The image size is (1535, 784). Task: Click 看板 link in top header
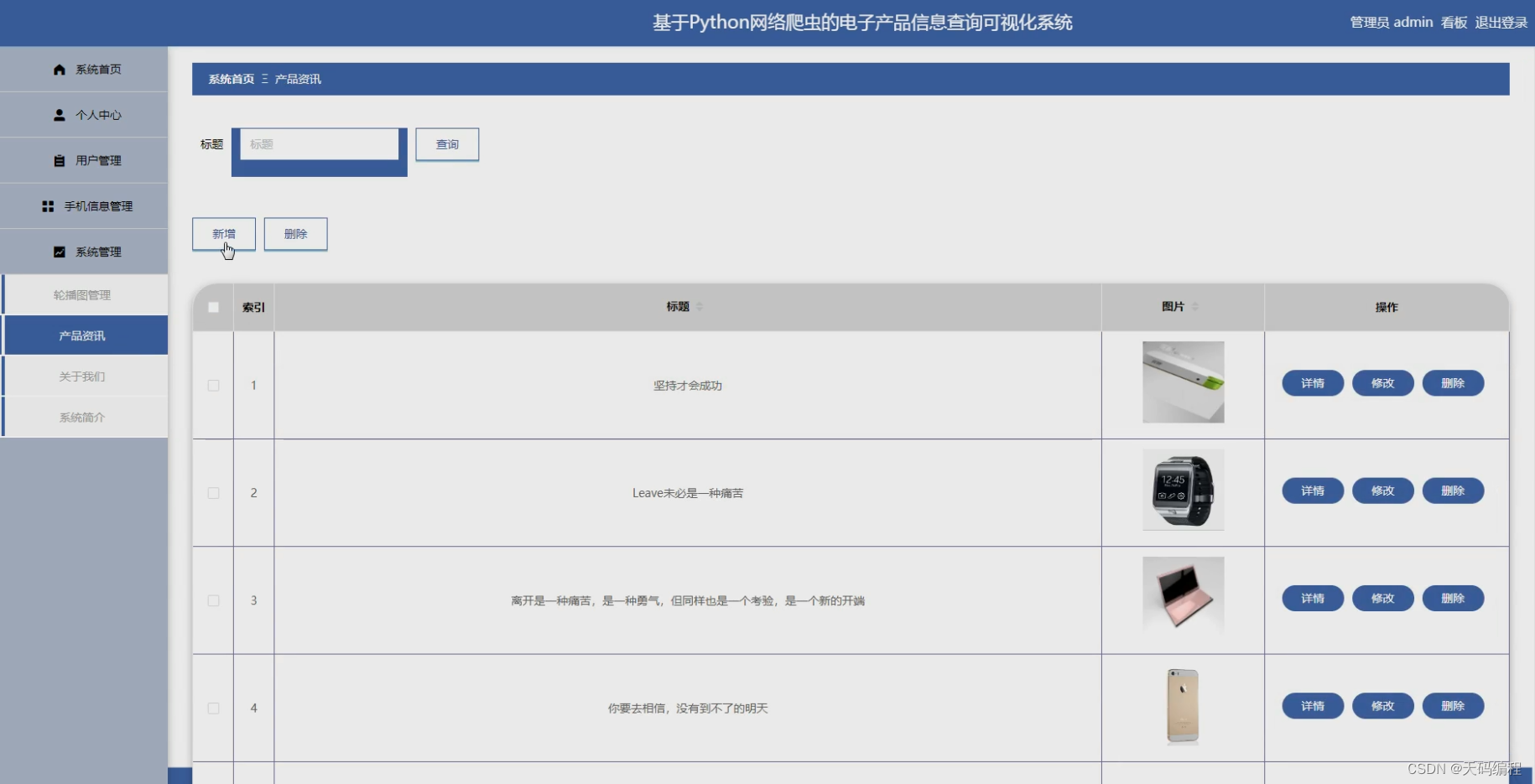tap(1454, 23)
